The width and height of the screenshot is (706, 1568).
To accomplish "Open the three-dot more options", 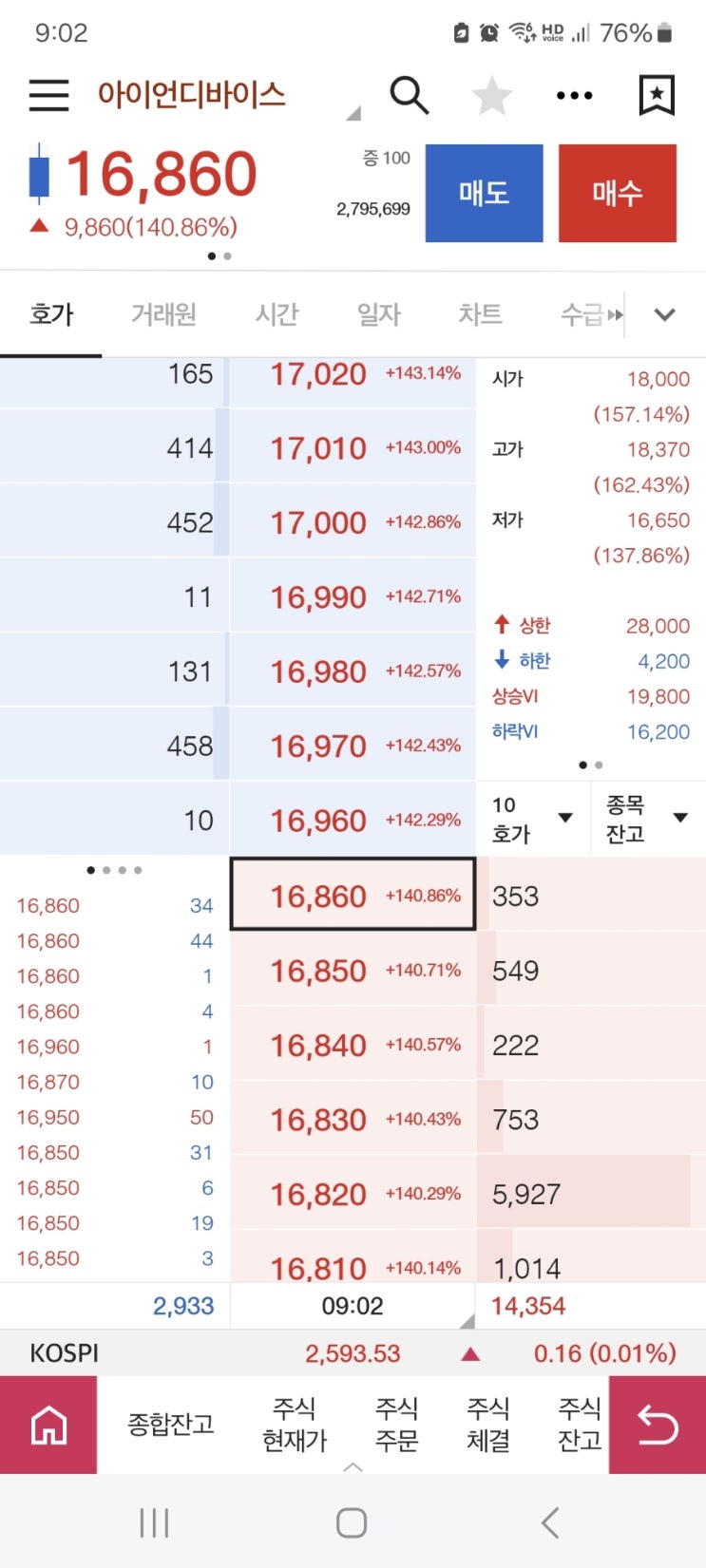I will [x=574, y=96].
